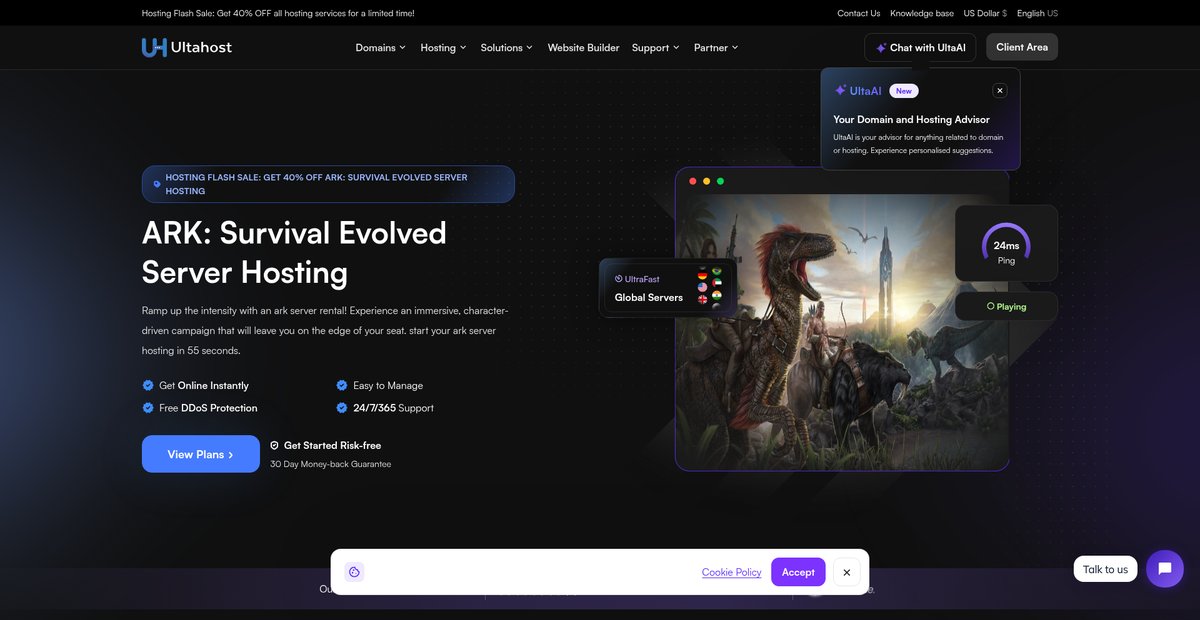Screen dimensions: 1200x620
Task: Click the Brazil flag in Global Servers
Action: 717,271
